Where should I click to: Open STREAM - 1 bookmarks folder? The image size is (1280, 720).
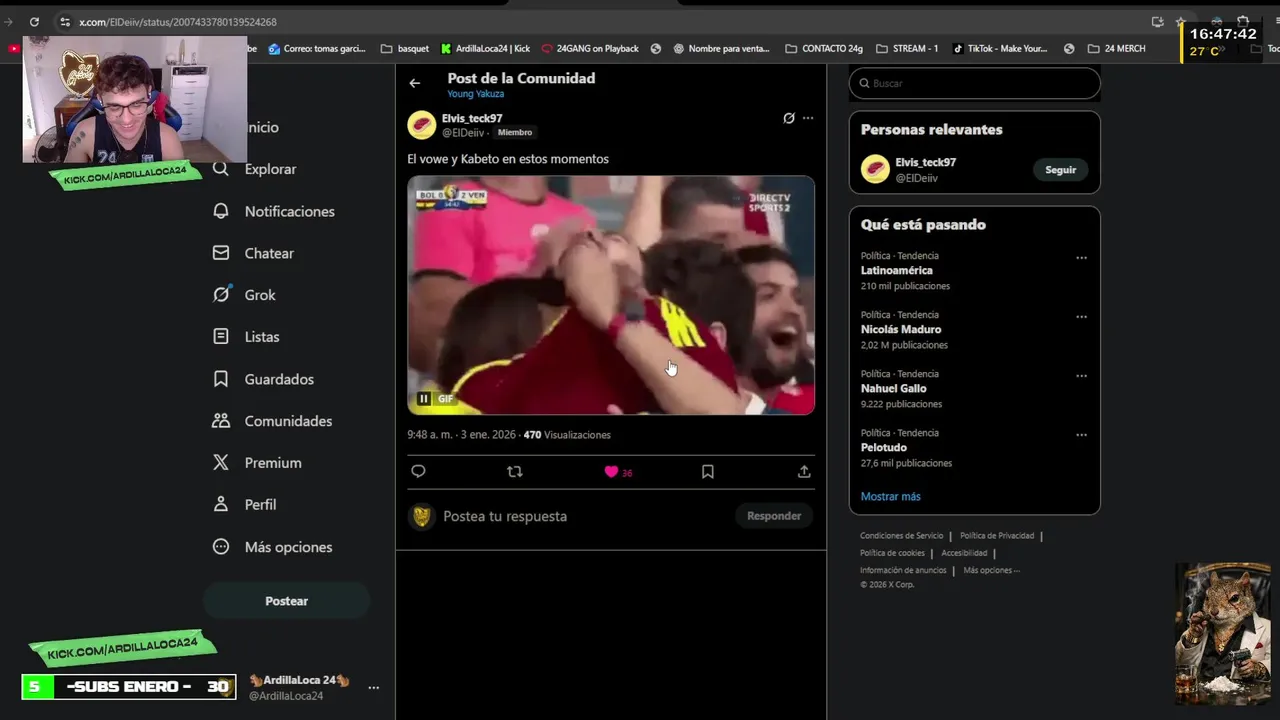tap(907, 48)
